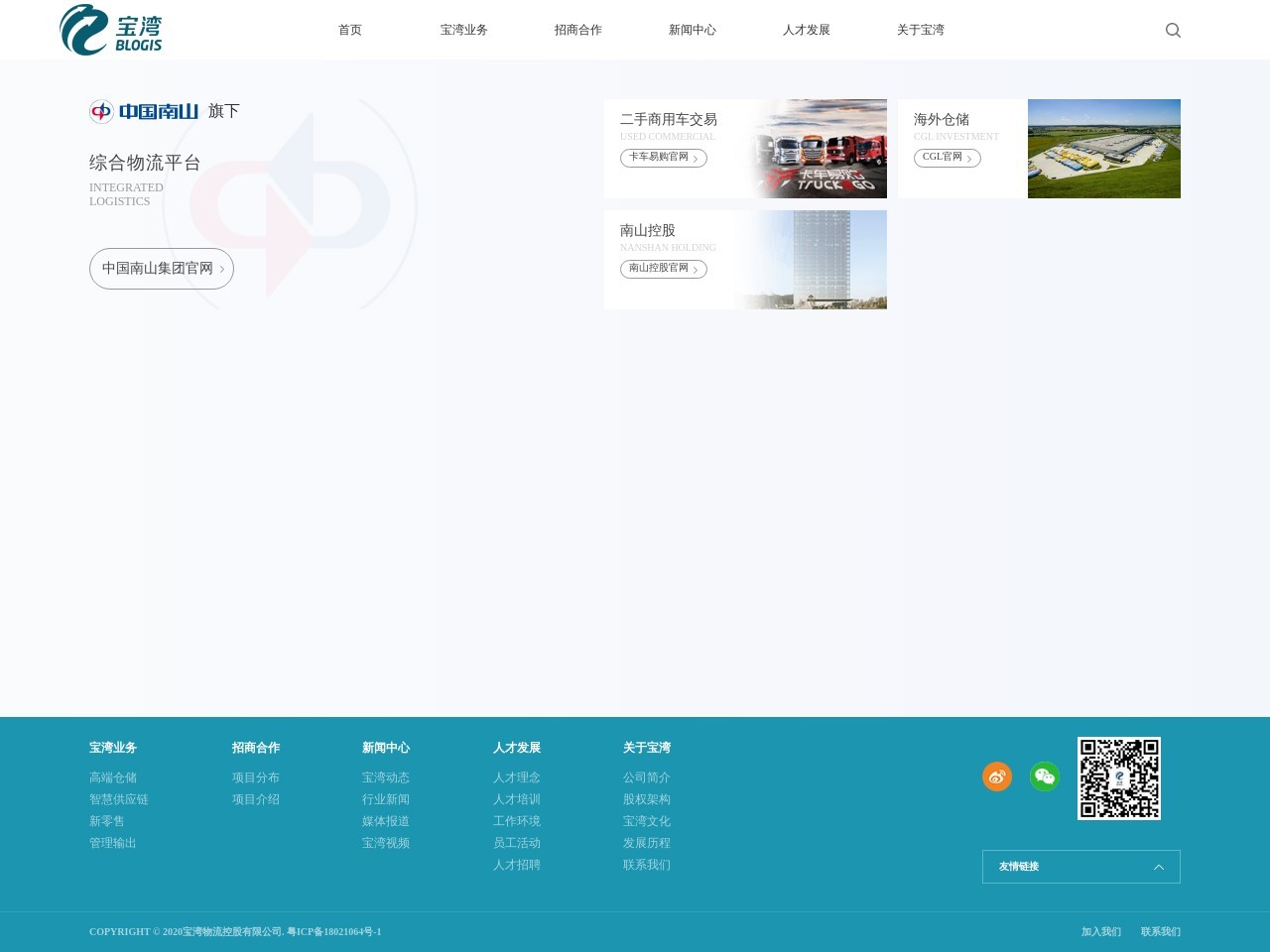The height and width of the screenshot is (952, 1270).
Task: Expand the 友情链接 dropdown
Action: tap(1081, 867)
